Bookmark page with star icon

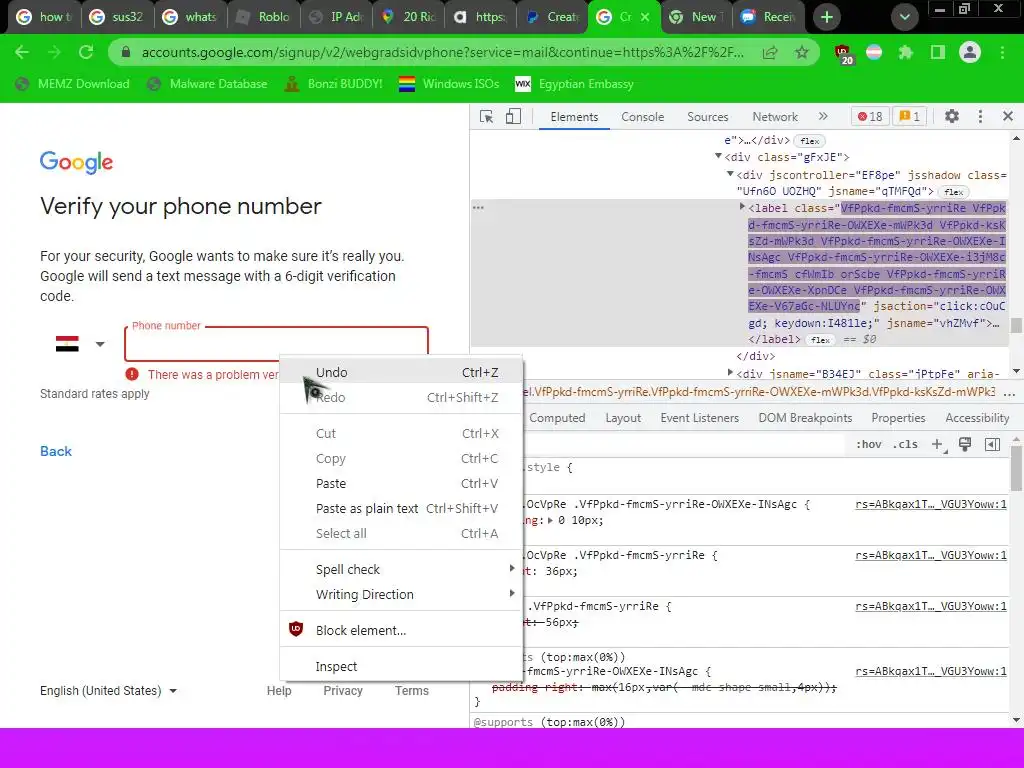pyautogui.click(x=802, y=52)
